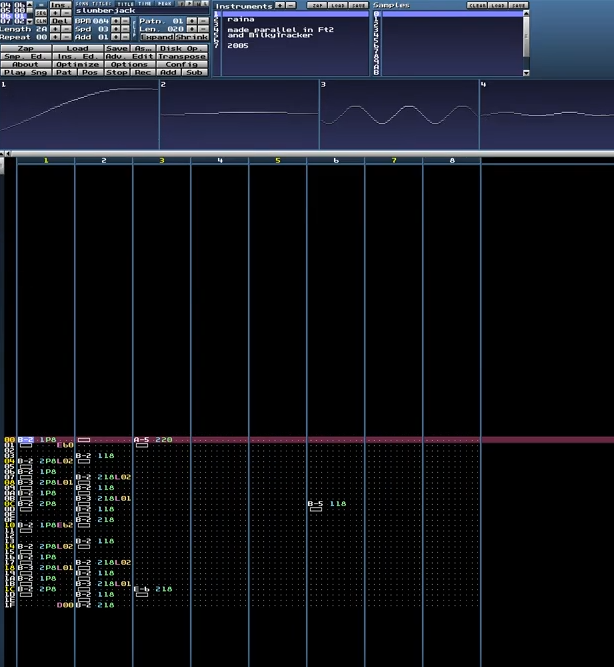Stop playback

[x=117, y=72]
